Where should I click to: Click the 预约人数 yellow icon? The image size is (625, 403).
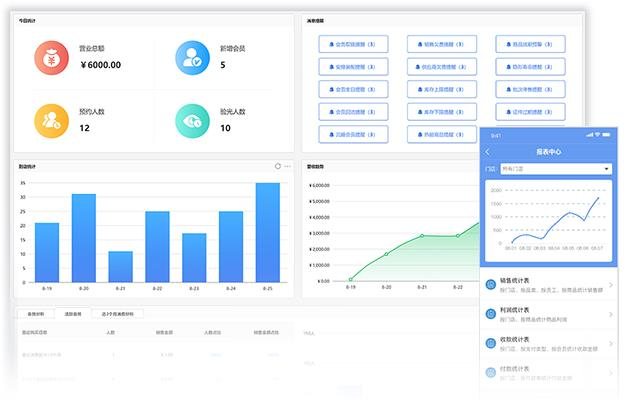[x=49, y=121]
